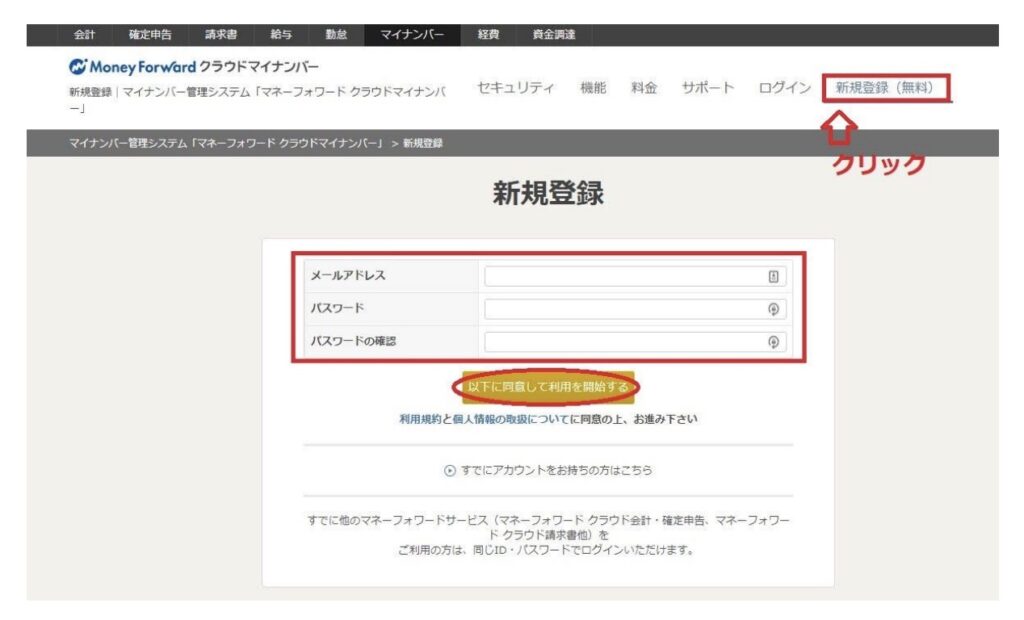Focus the メールアドレス input field
1024x620 pixels.
pyautogui.click(x=635, y=276)
